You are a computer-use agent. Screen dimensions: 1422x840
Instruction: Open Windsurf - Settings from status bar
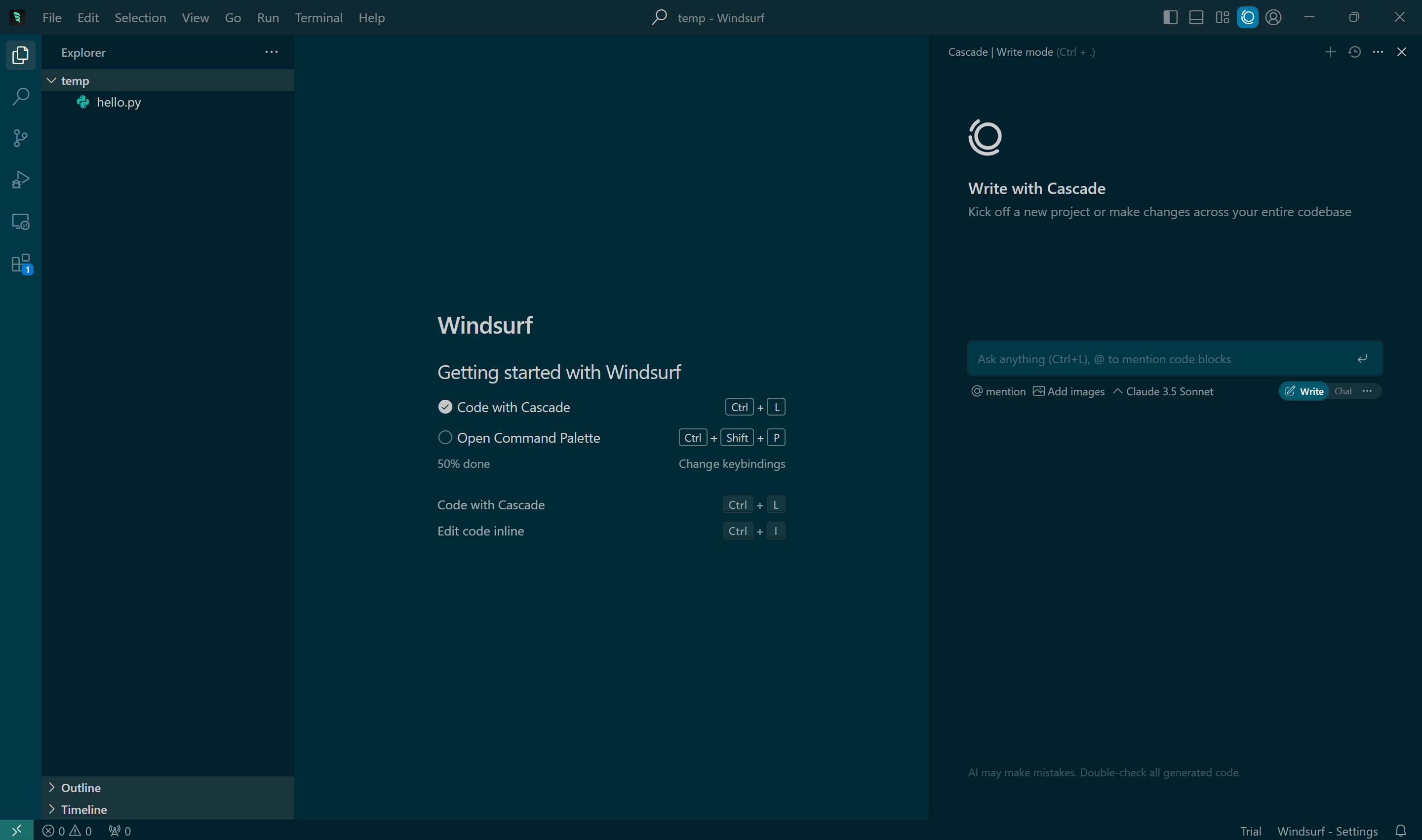pos(1327,831)
